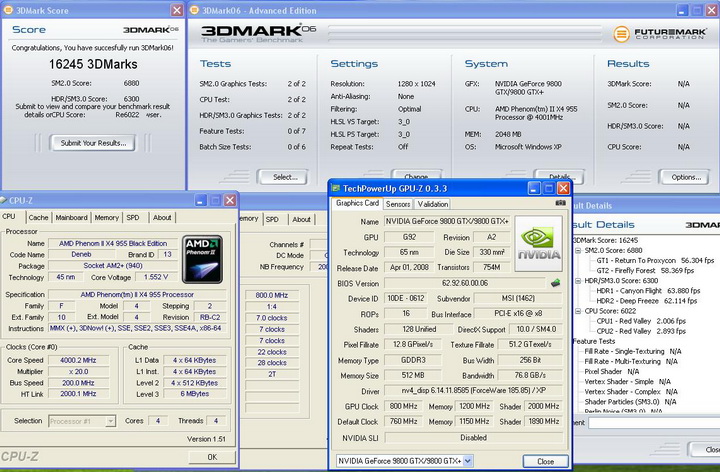The height and width of the screenshot is (472, 720).
Task: Open the Cache tab in CPU-Z
Action: (x=38, y=218)
